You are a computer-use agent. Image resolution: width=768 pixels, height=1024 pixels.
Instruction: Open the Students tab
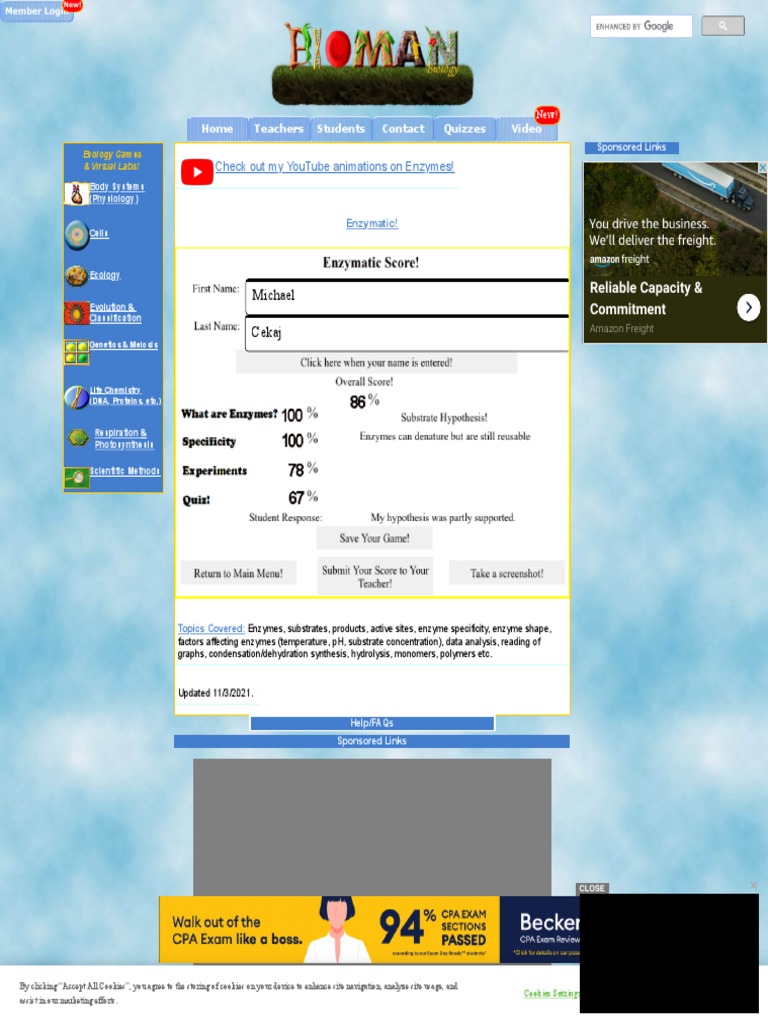340,129
